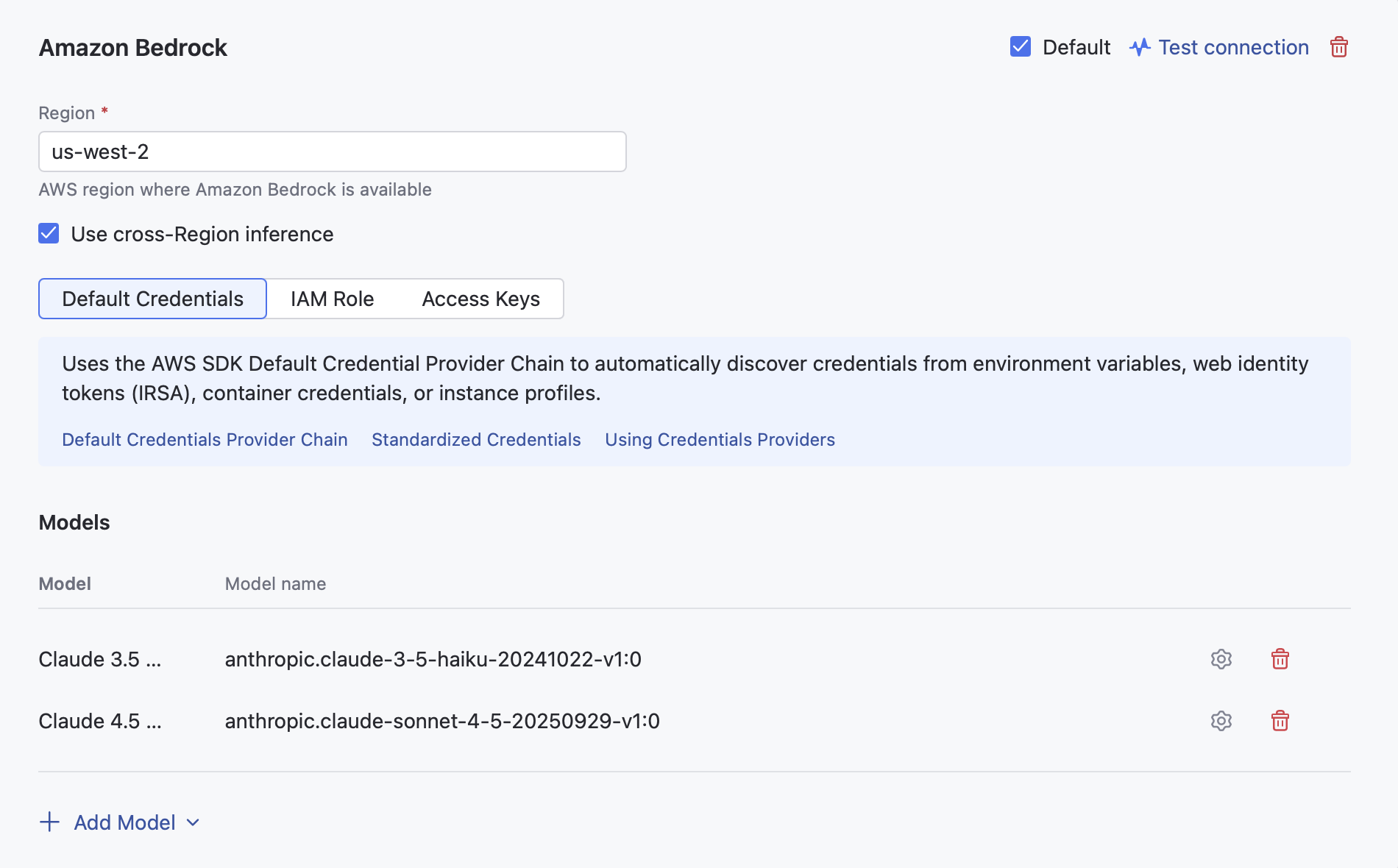The image size is (1398, 868).
Task: Open Using Credentials Providers documentation
Action: [x=720, y=439]
